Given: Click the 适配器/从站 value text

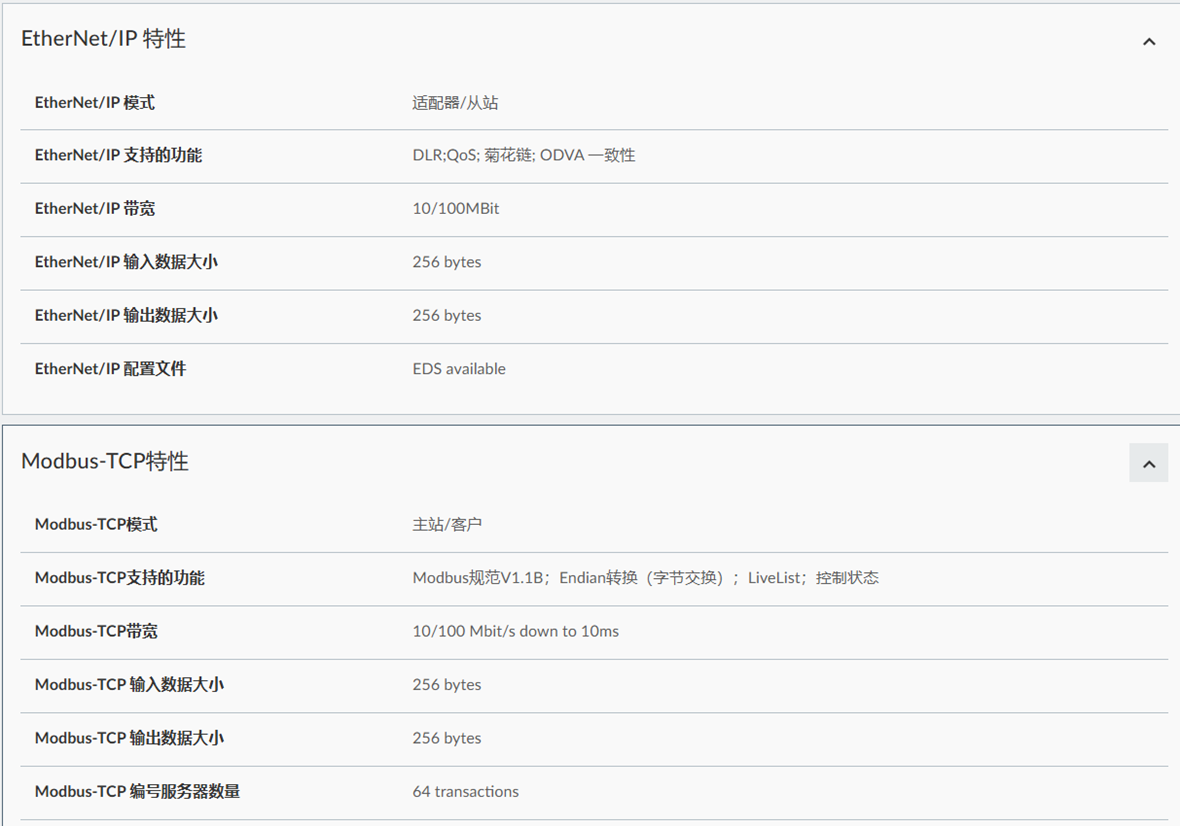Looking at the screenshot, I should (x=455, y=103).
